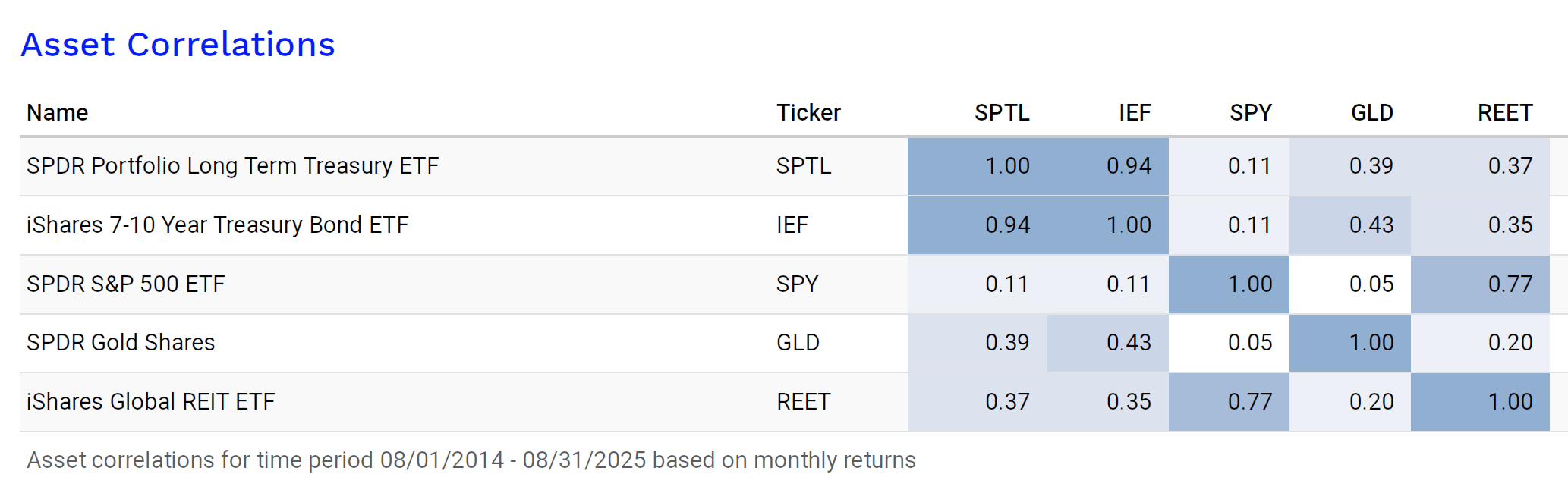Select the SPDR S&P 500 ETF row name

tap(126, 284)
